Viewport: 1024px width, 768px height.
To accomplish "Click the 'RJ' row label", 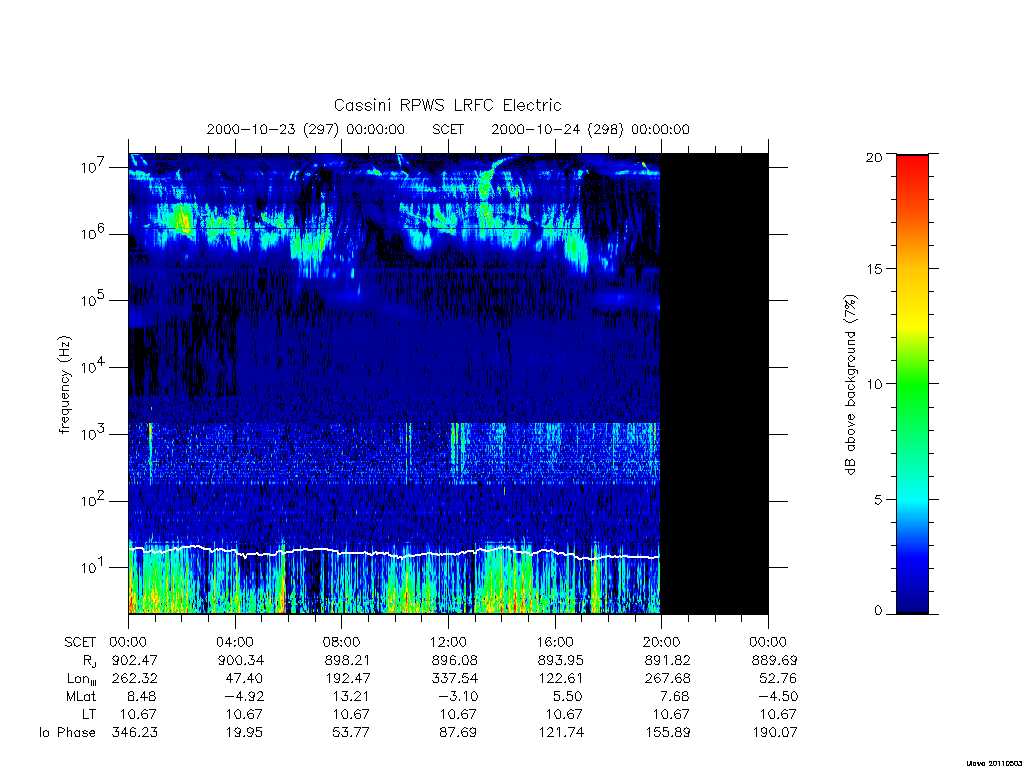I will click(x=89, y=661).
